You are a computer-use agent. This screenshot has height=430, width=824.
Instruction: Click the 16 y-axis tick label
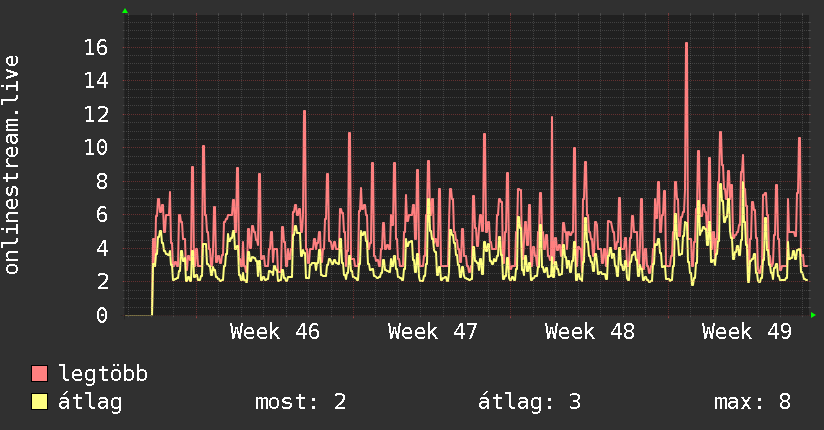click(x=96, y=48)
